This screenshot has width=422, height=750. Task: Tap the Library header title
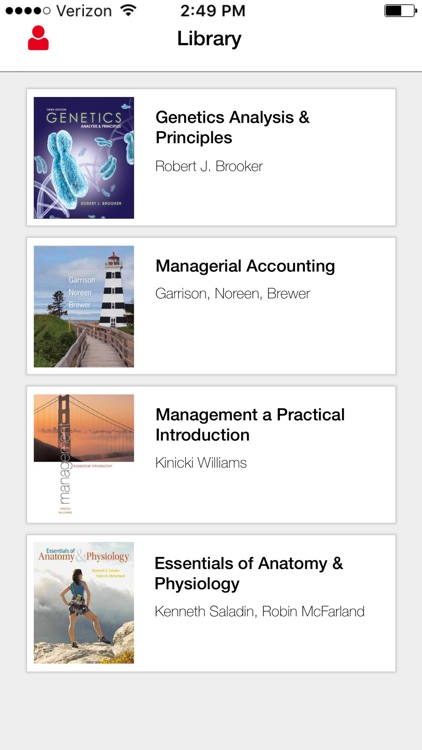(209, 39)
